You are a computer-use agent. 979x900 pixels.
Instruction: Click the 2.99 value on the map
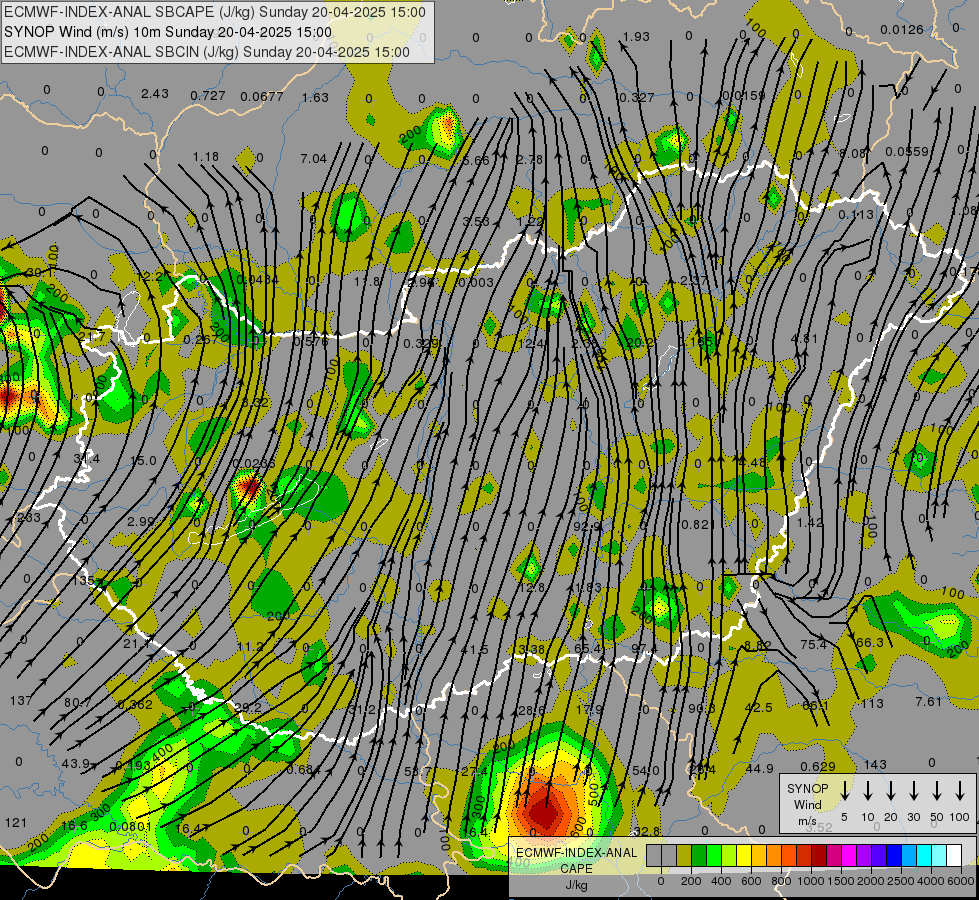[x=140, y=521]
